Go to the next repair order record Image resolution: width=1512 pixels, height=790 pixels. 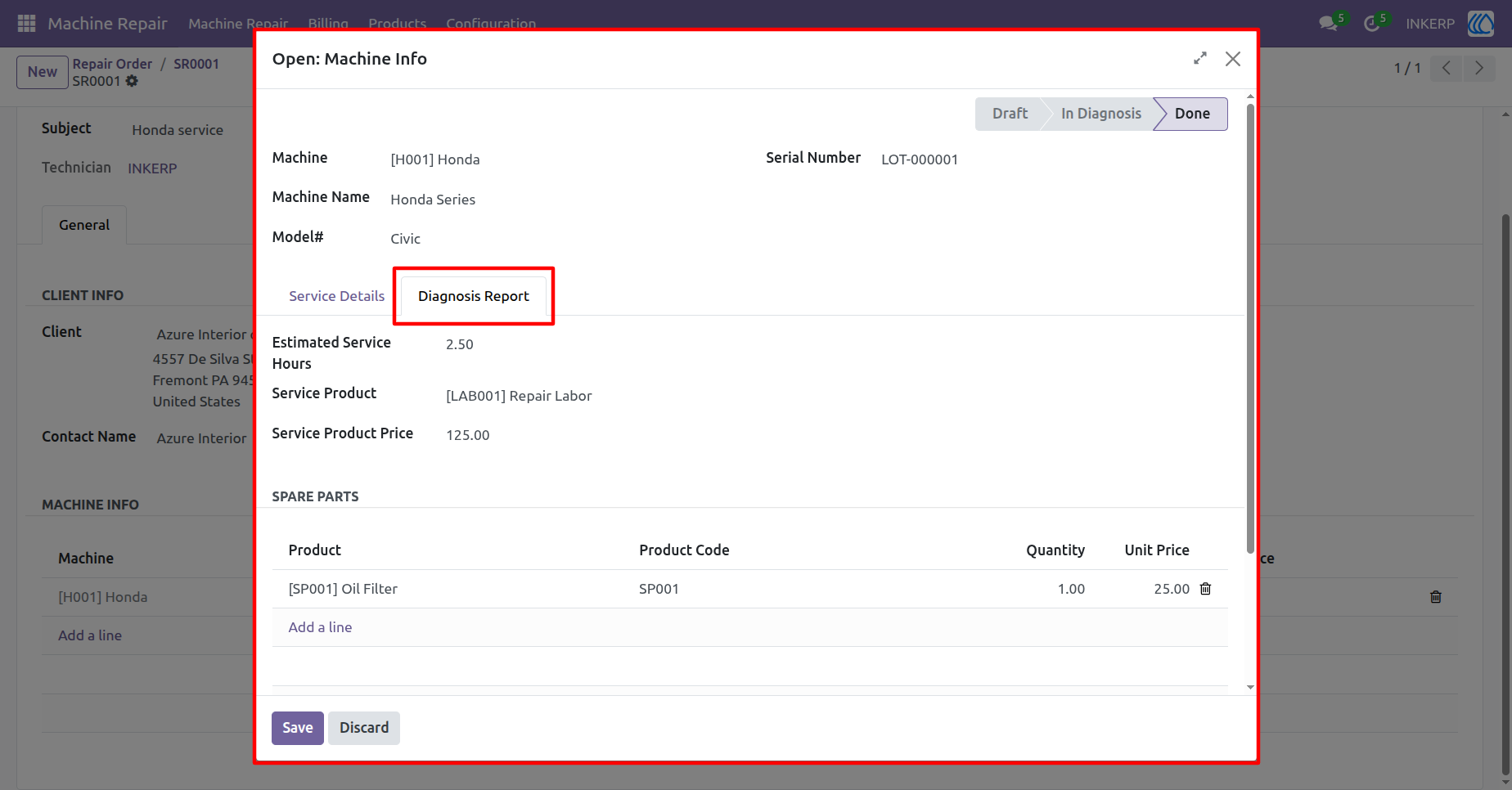pyautogui.click(x=1478, y=68)
